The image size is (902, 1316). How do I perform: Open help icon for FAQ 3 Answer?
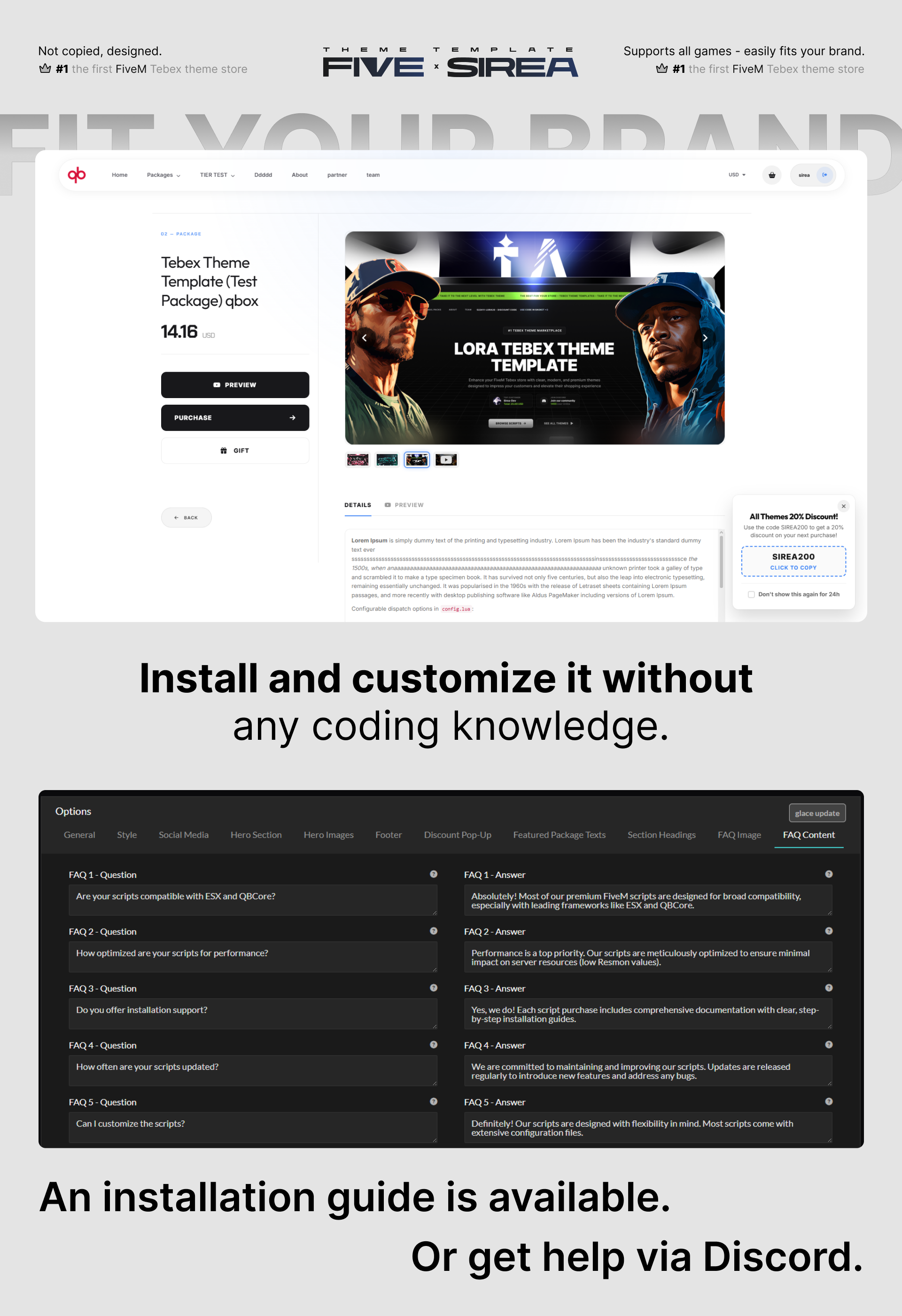click(x=828, y=987)
